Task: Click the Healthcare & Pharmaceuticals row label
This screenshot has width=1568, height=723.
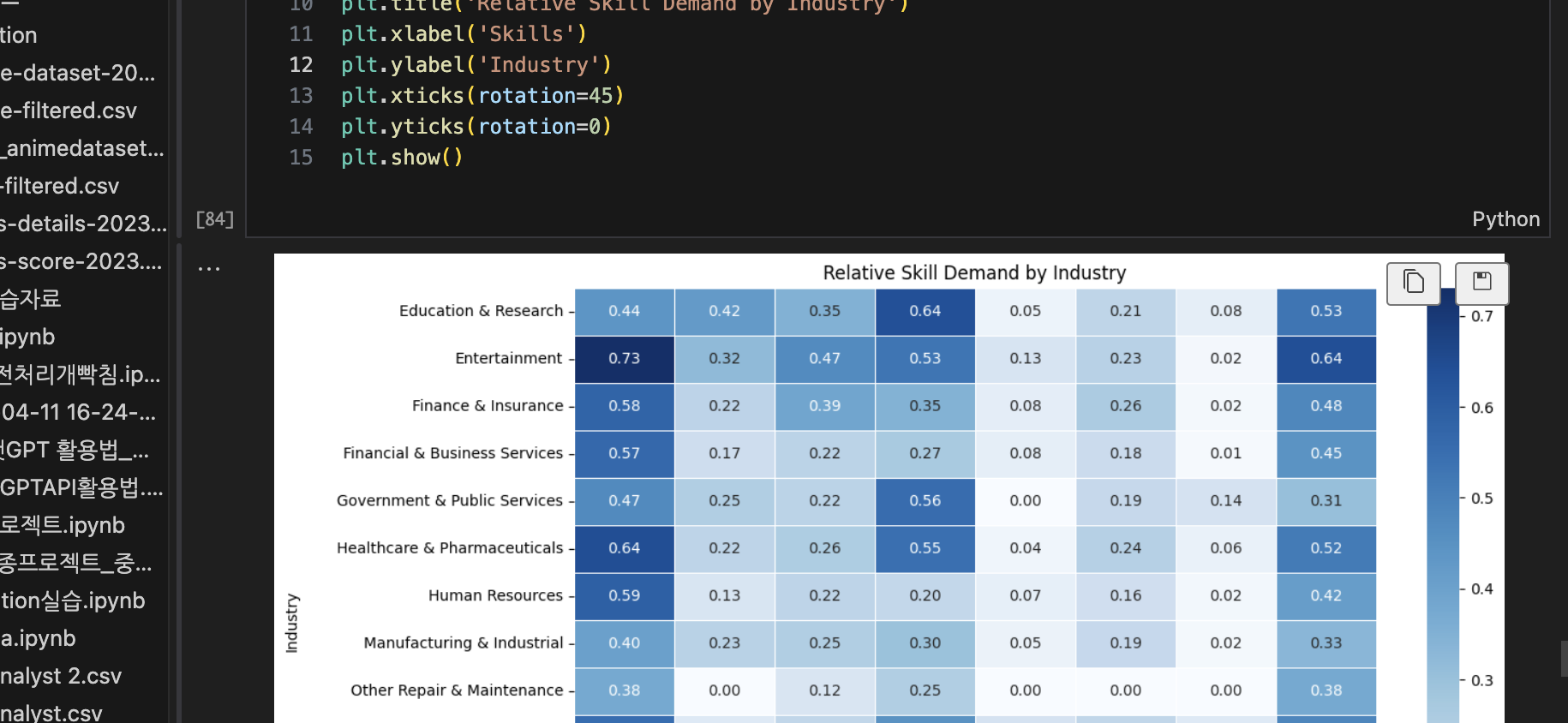Action: [x=450, y=547]
